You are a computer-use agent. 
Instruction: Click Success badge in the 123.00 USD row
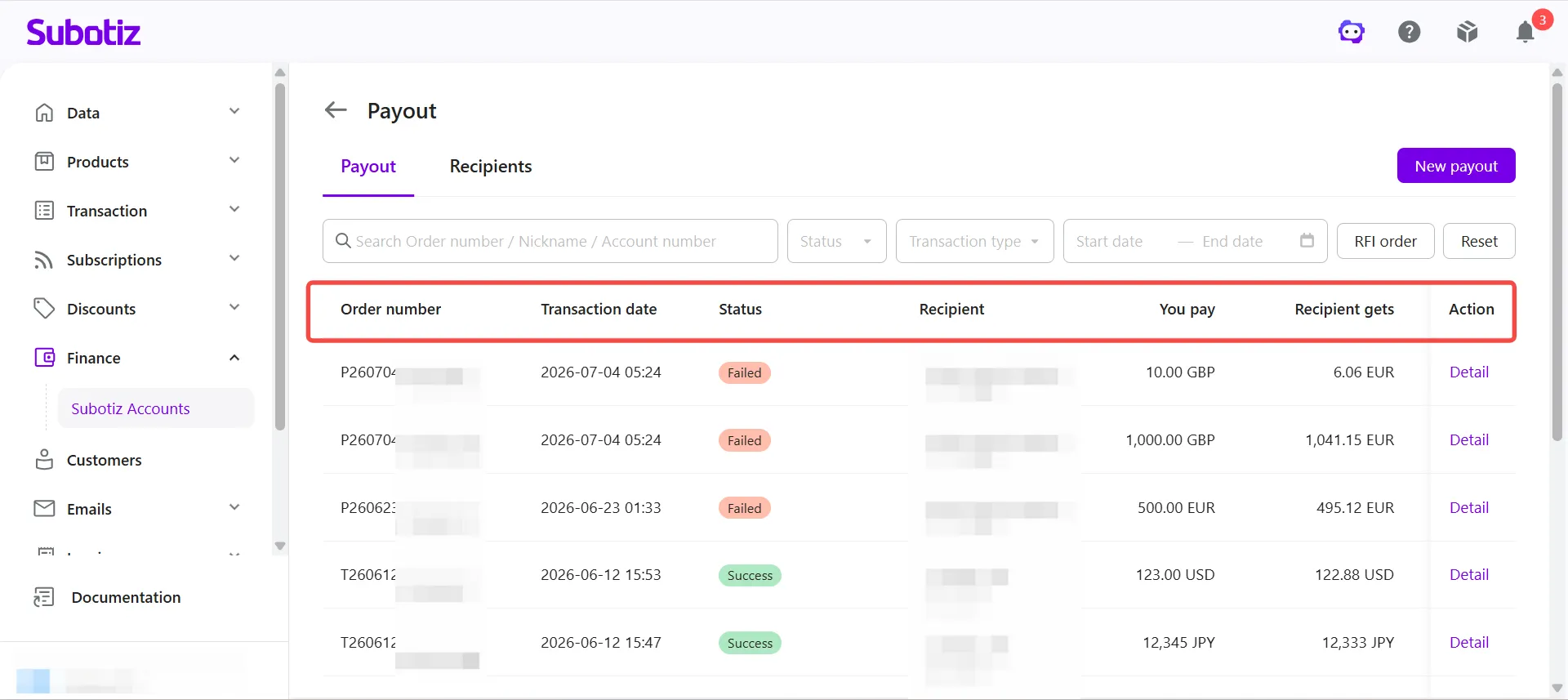(750, 576)
